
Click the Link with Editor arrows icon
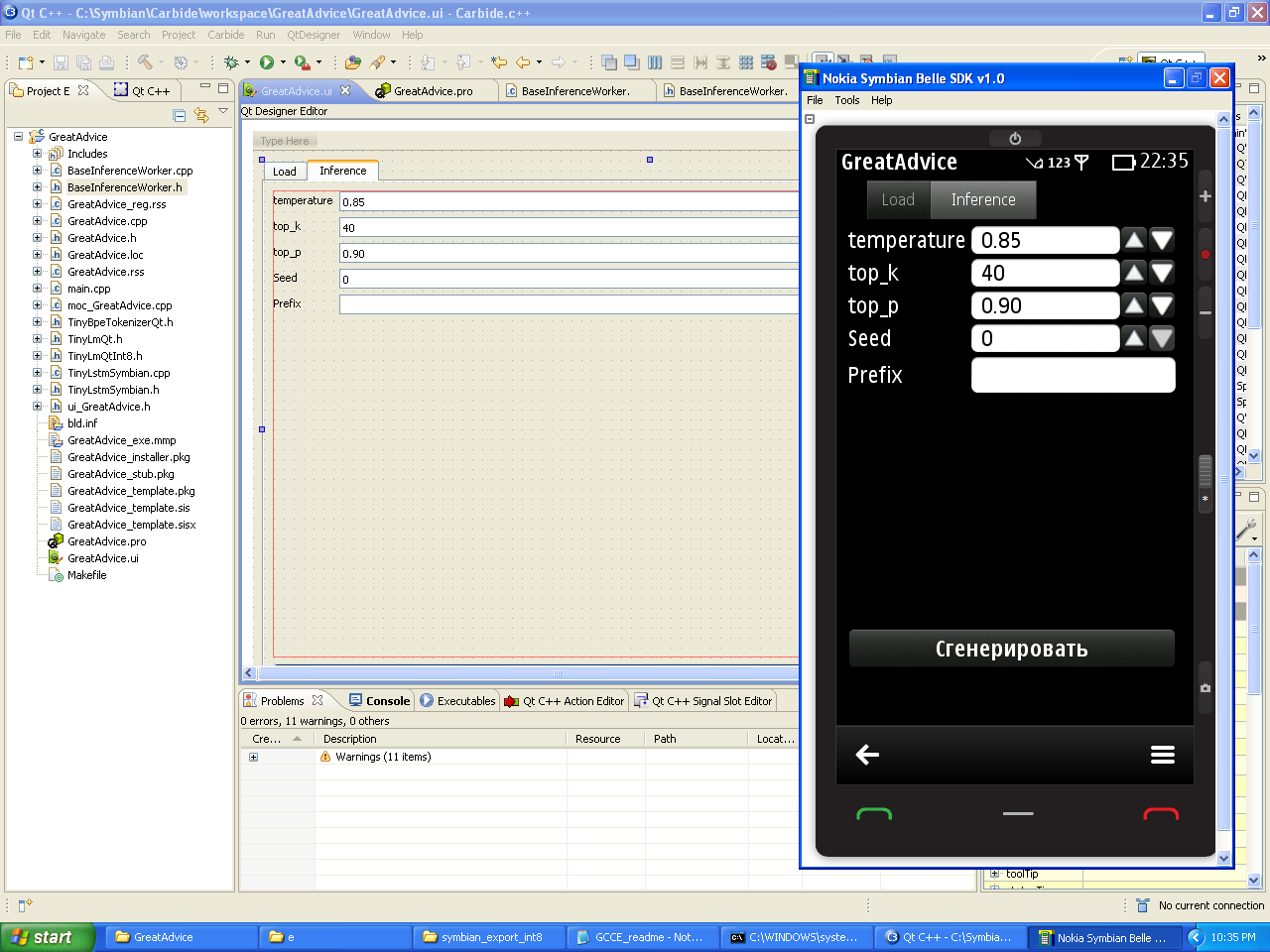201,115
